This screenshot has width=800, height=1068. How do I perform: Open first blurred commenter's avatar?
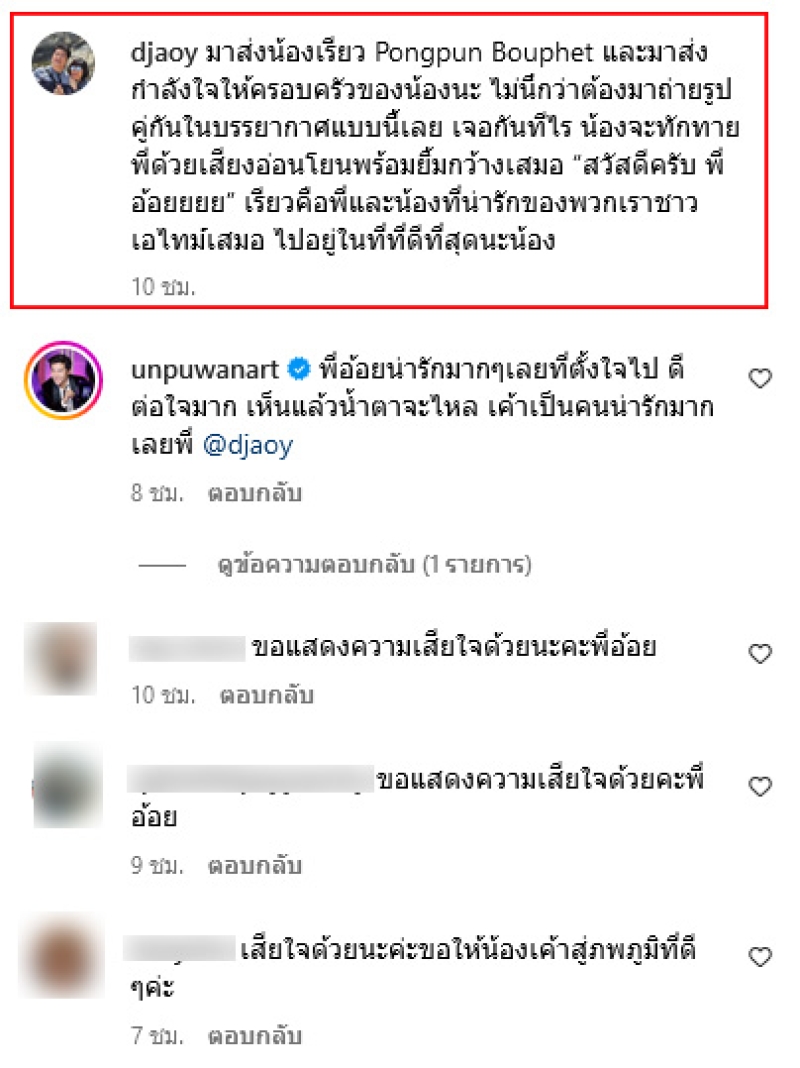(61, 659)
